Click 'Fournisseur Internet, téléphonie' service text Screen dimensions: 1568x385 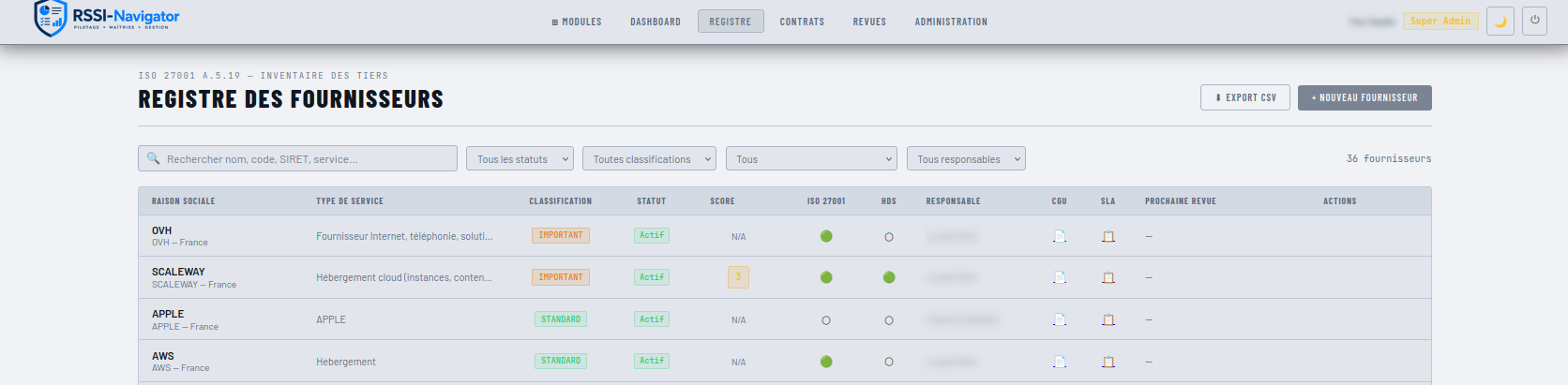point(404,236)
